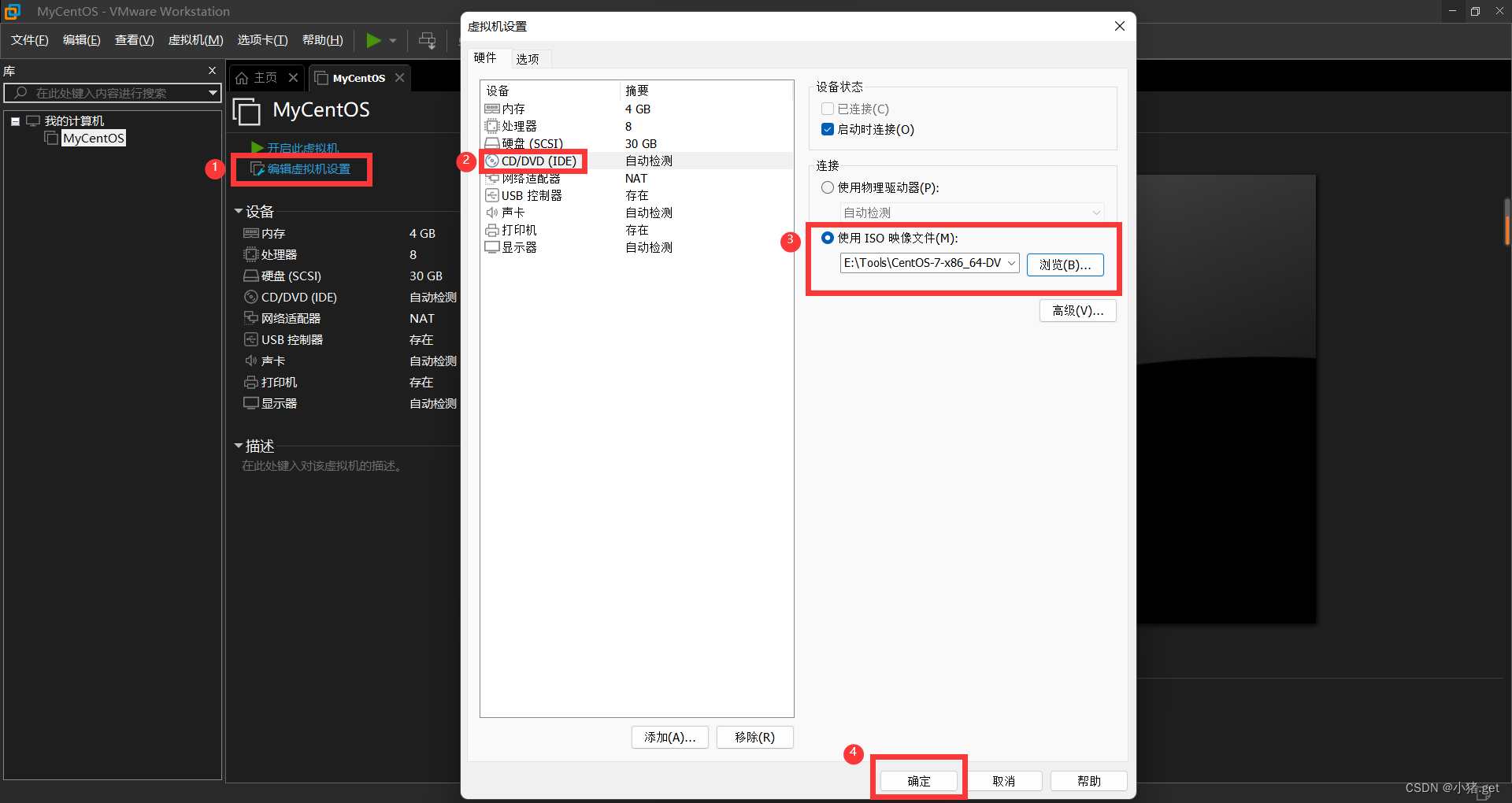This screenshot has width=1512, height=803.
Task: Open the 虚拟机(M) menu
Action: 195,40
